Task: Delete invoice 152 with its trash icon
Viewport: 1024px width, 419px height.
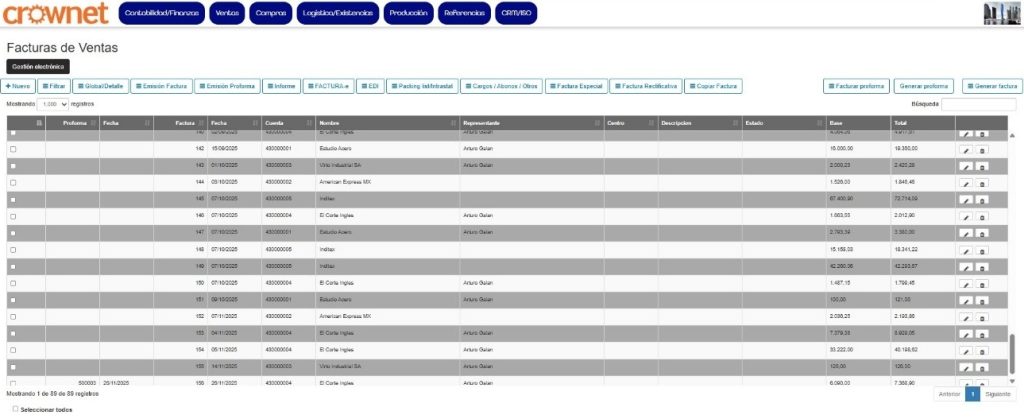Action: (981, 318)
